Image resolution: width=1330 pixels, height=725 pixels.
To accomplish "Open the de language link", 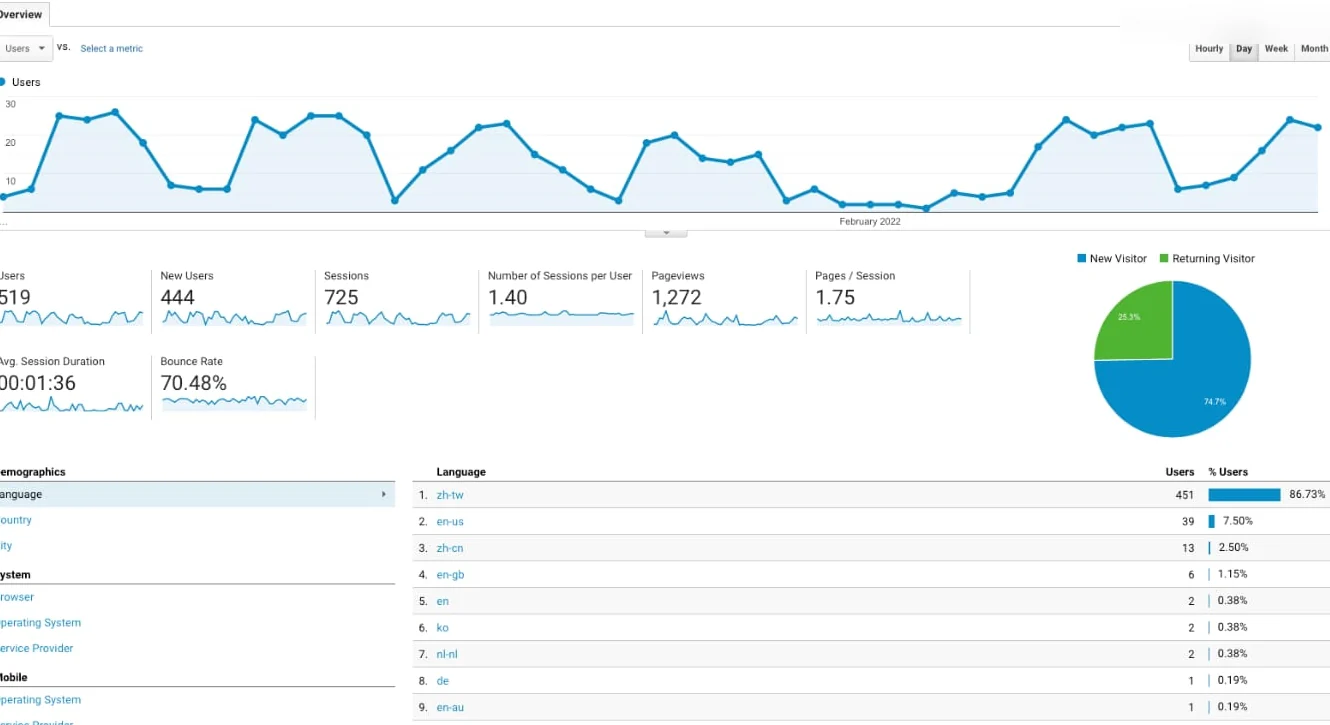I will pos(442,681).
